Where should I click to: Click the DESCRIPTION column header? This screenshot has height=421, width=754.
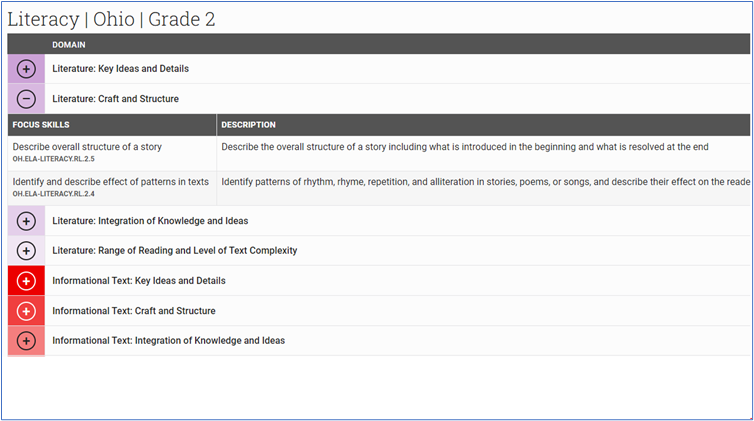point(248,125)
